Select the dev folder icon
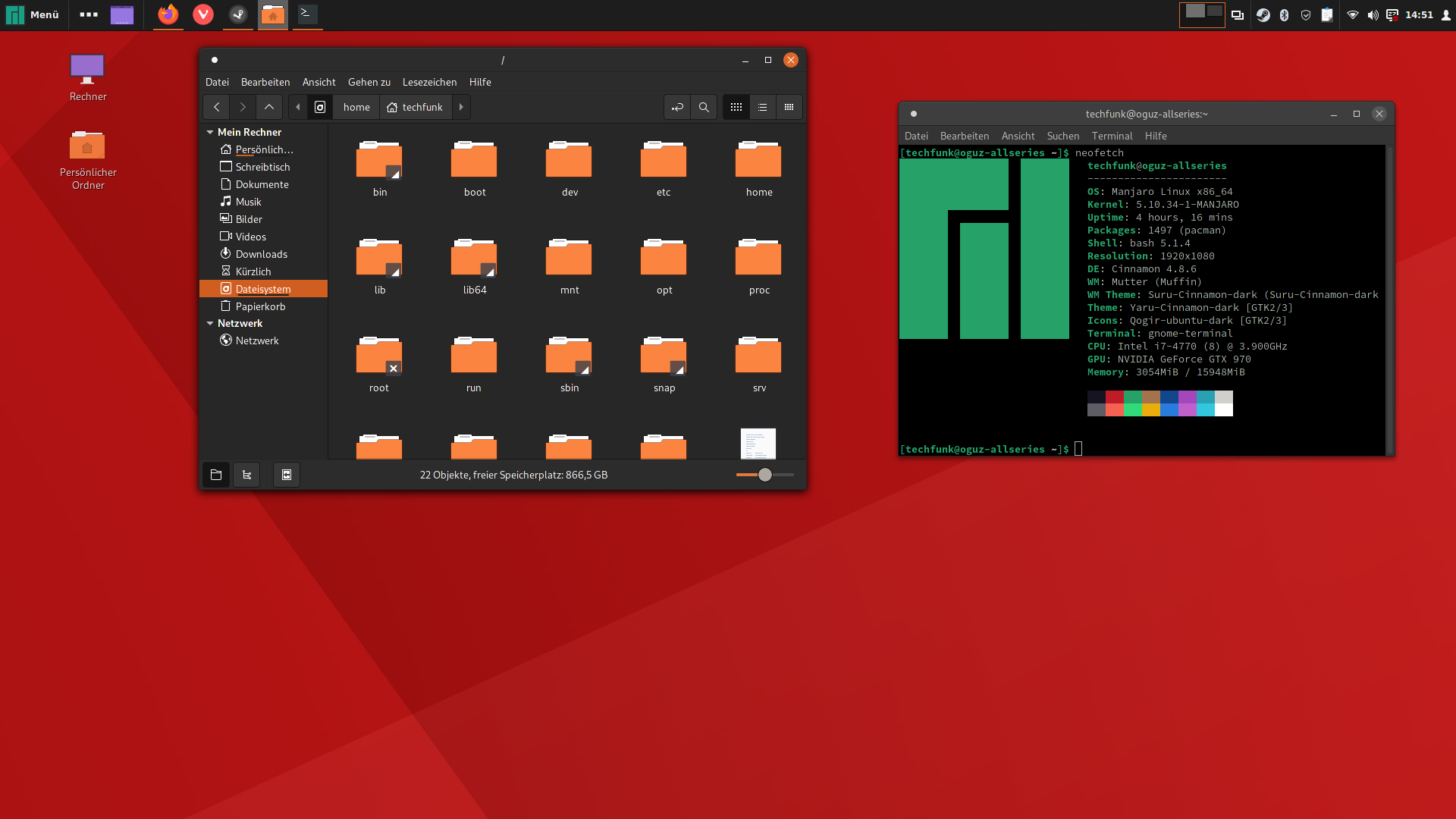1456x819 pixels. (569, 160)
